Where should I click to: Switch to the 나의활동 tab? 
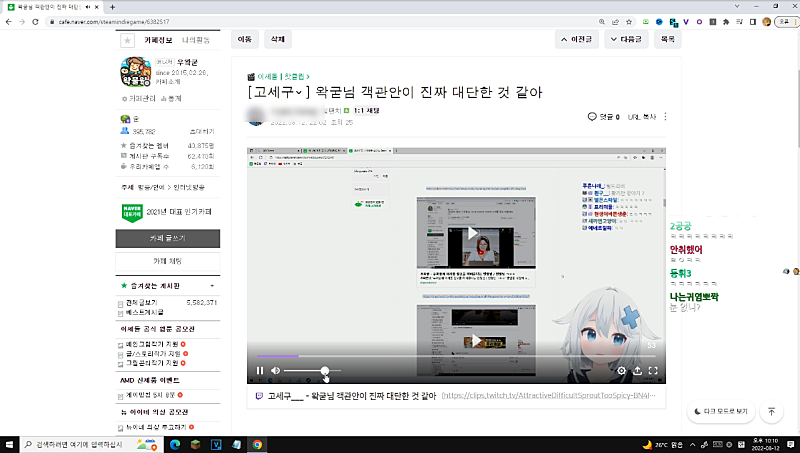click(197, 40)
